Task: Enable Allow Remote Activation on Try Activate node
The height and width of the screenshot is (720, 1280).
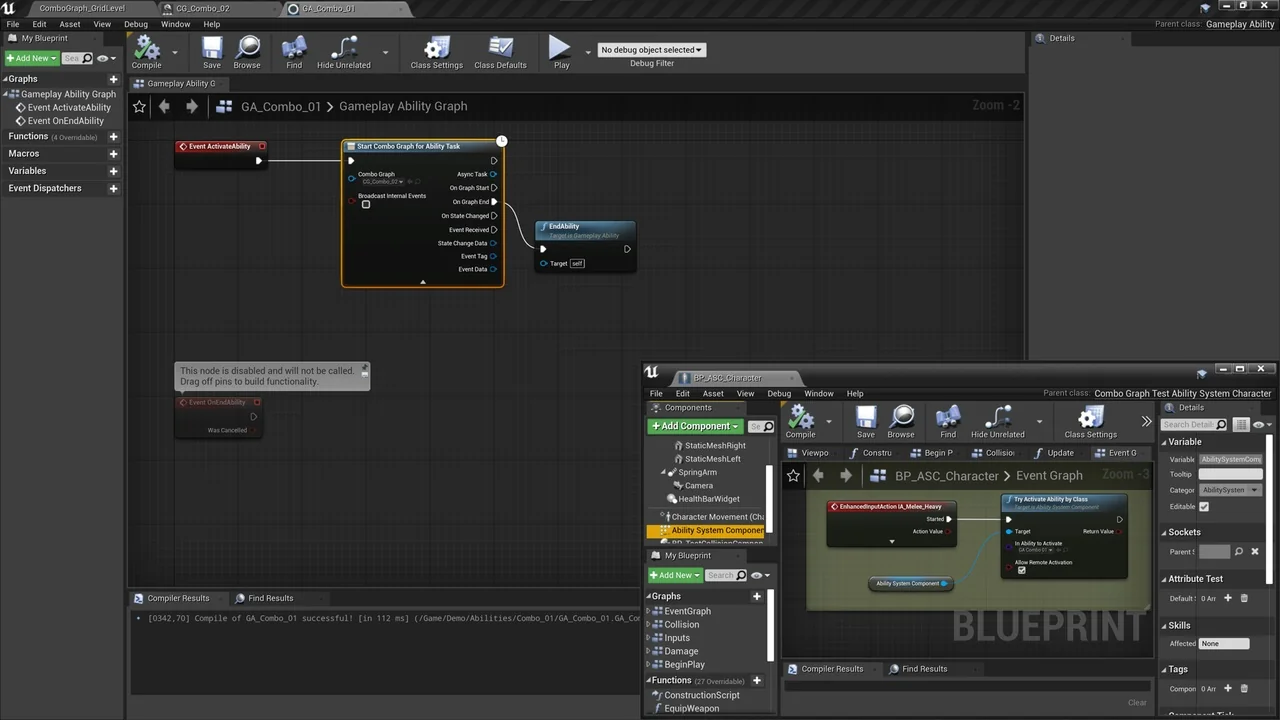Action: coord(1021,570)
